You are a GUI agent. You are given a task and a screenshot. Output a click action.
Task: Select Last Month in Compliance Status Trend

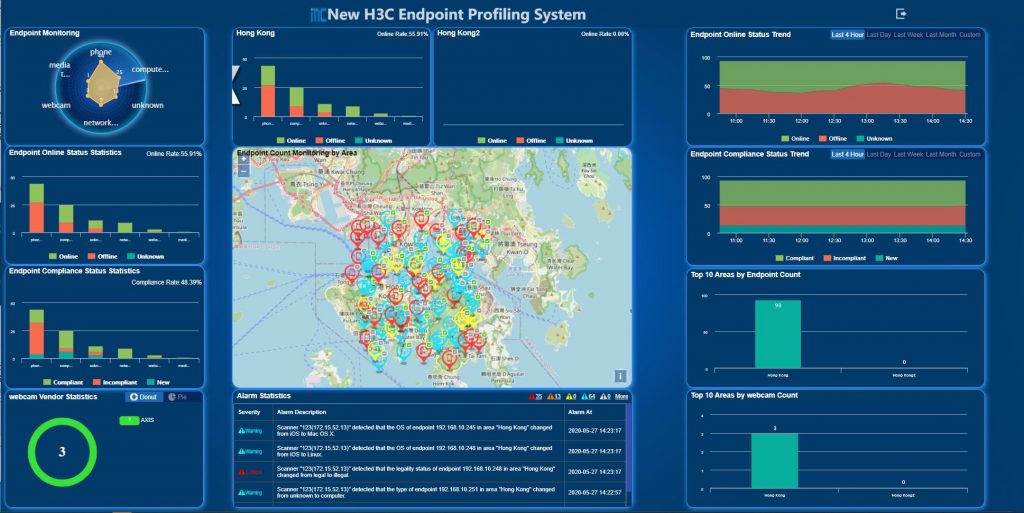coord(940,155)
